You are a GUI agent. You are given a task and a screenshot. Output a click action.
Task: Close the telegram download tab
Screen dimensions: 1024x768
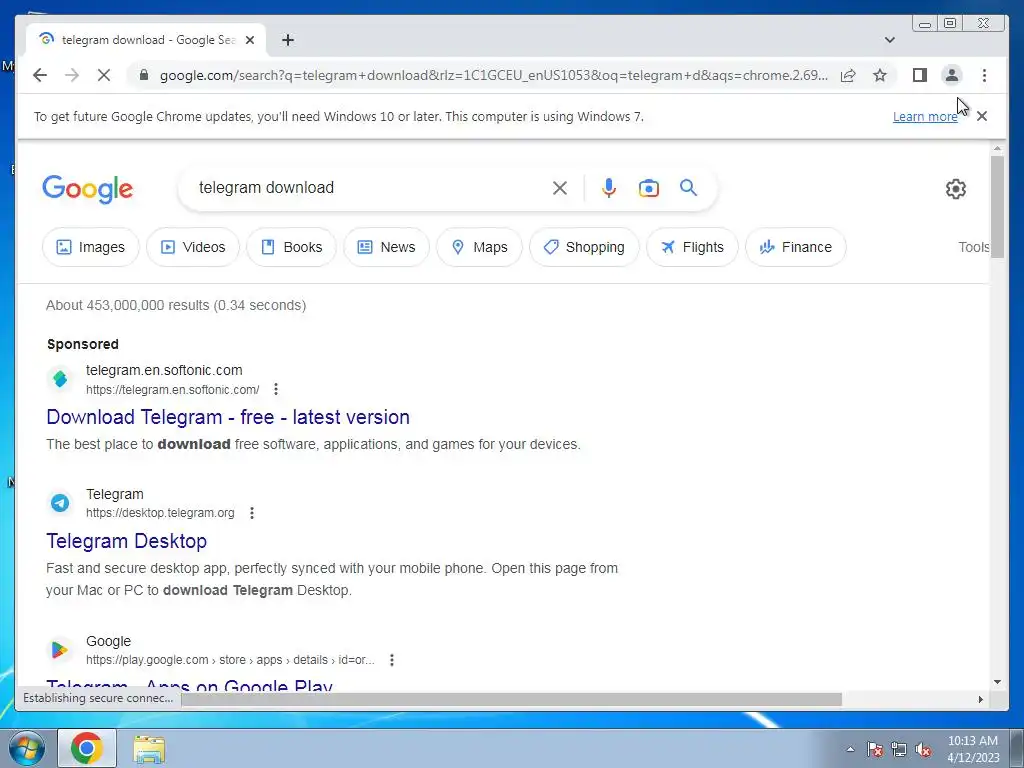[x=249, y=40]
